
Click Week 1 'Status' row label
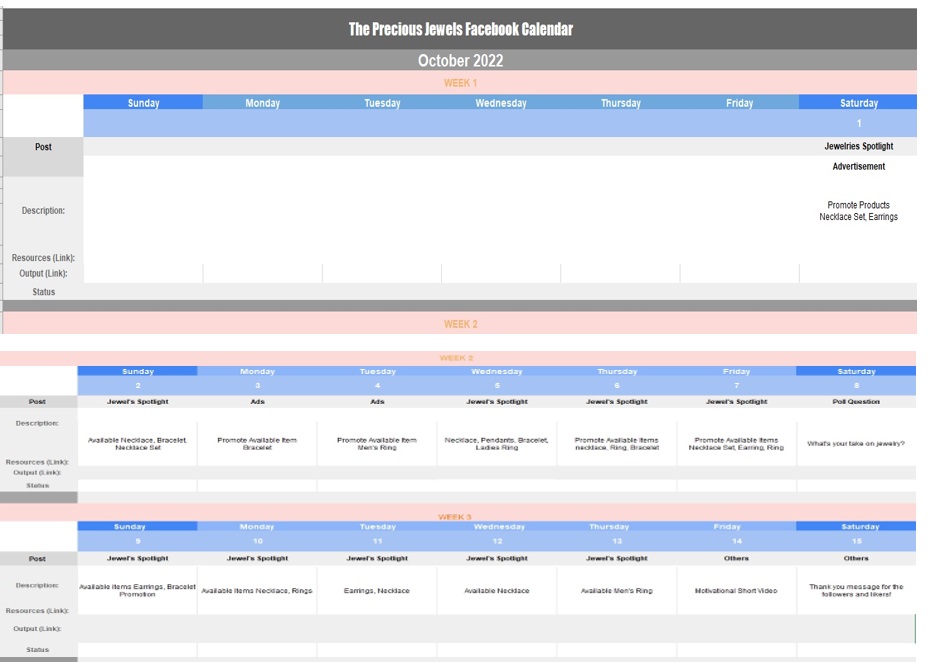pos(43,292)
